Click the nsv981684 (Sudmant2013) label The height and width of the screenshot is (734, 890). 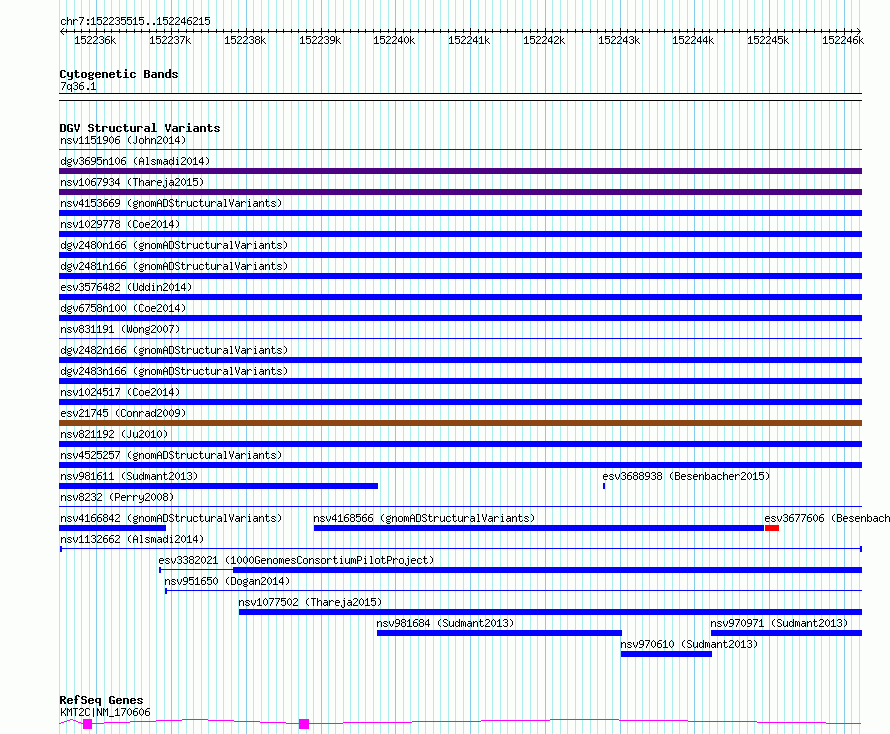pos(445,623)
